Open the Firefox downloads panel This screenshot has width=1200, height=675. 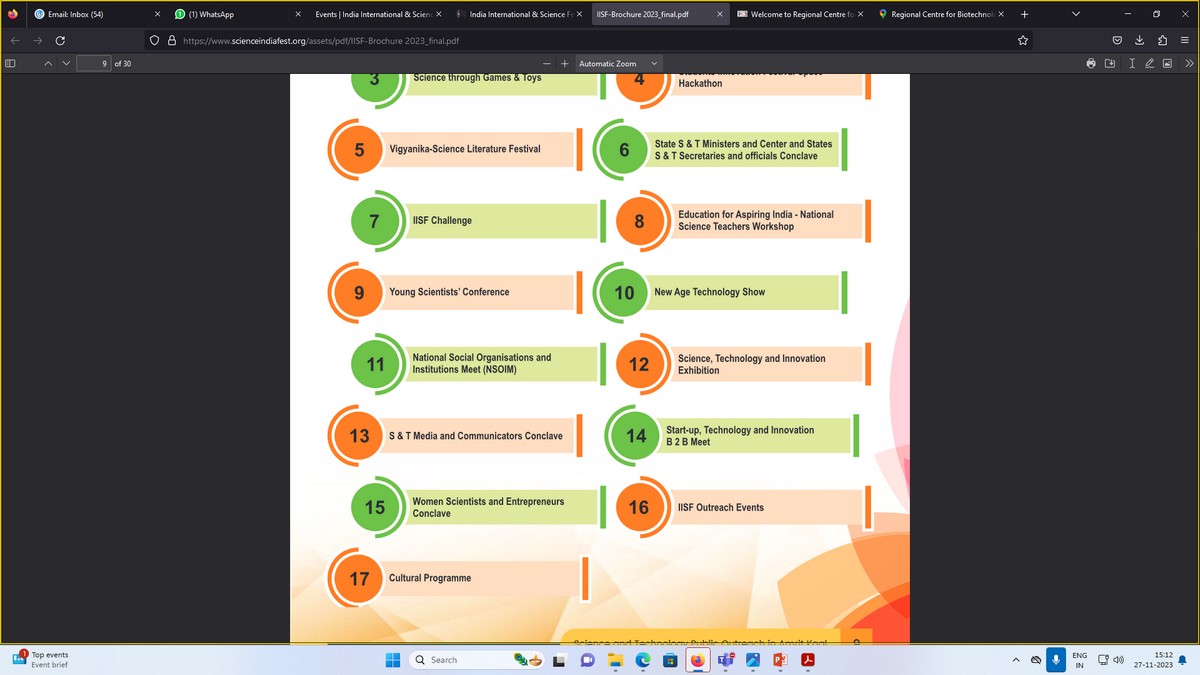click(x=1140, y=41)
